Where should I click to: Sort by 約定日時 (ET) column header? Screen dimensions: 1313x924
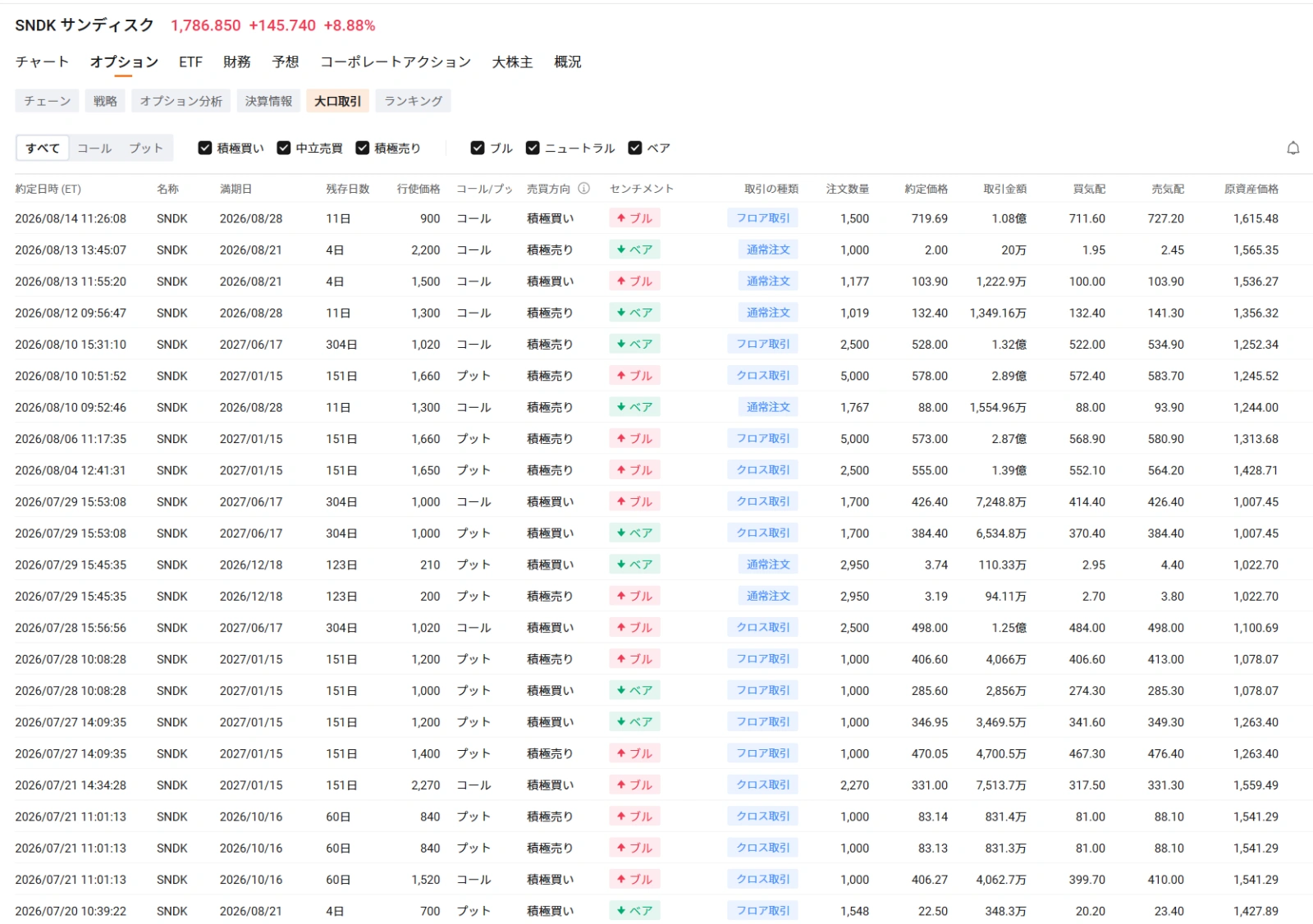click(x=48, y=189)
